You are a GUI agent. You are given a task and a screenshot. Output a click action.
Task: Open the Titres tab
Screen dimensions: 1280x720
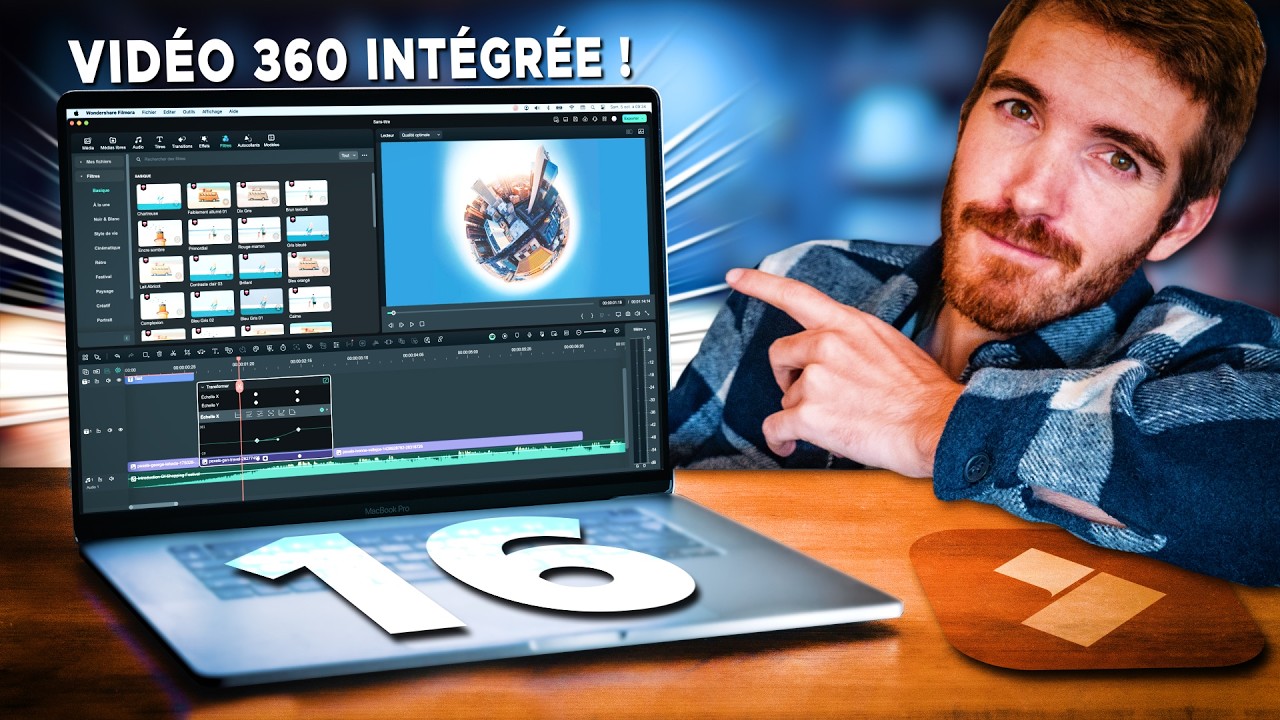[159, 142]
